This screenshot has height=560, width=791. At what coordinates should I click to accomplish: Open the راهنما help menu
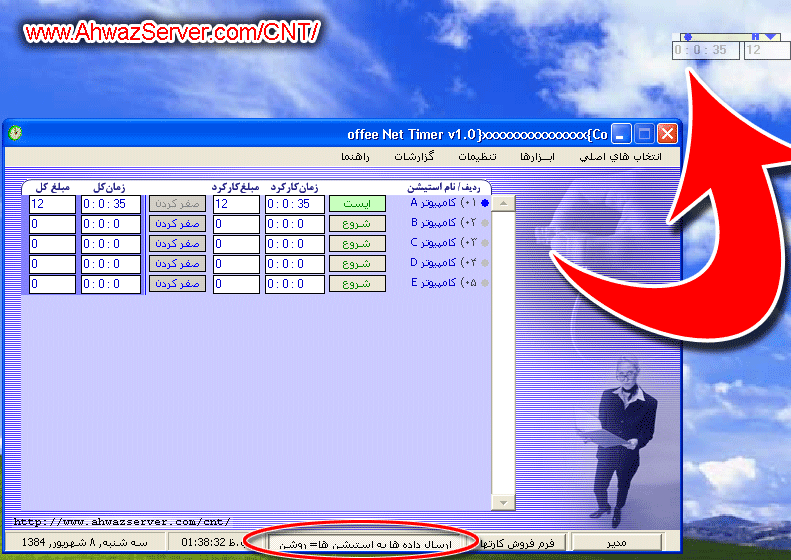[x=355, y=157]
